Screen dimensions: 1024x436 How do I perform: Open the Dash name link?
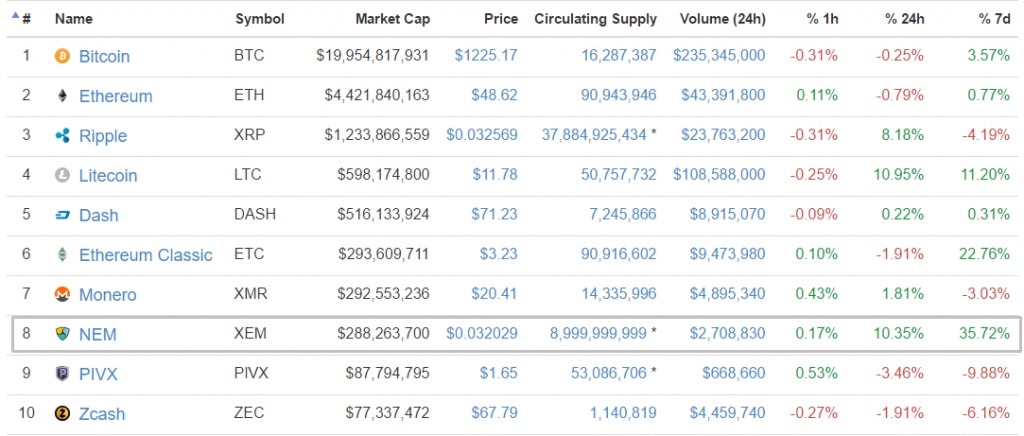[x=98, y=215]
